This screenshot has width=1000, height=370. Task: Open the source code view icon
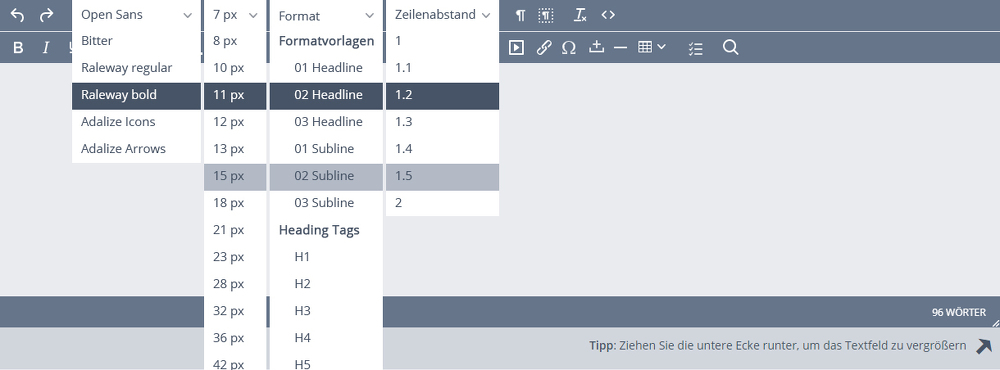[608, 15]
